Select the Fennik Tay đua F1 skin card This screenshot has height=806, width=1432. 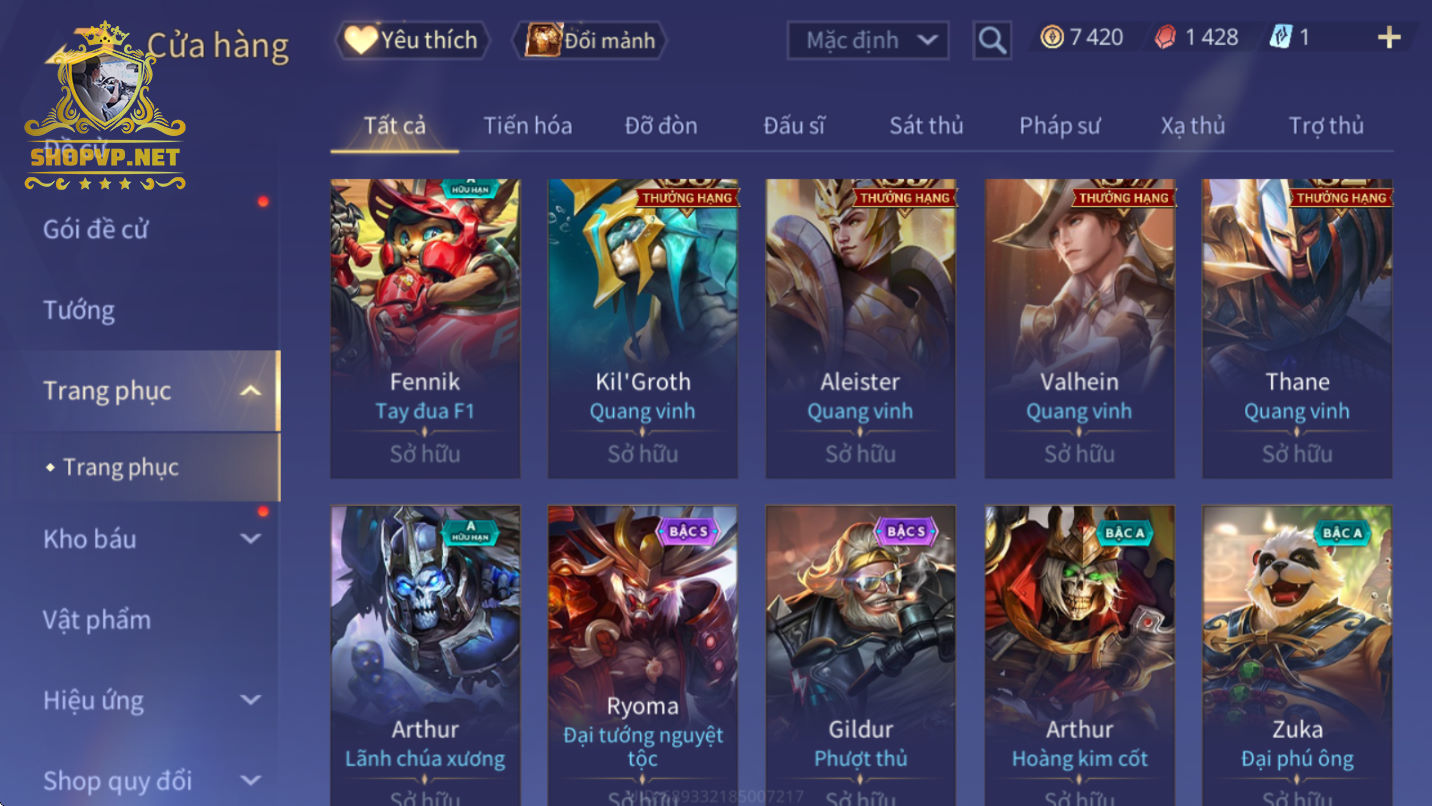coord(425,329)
